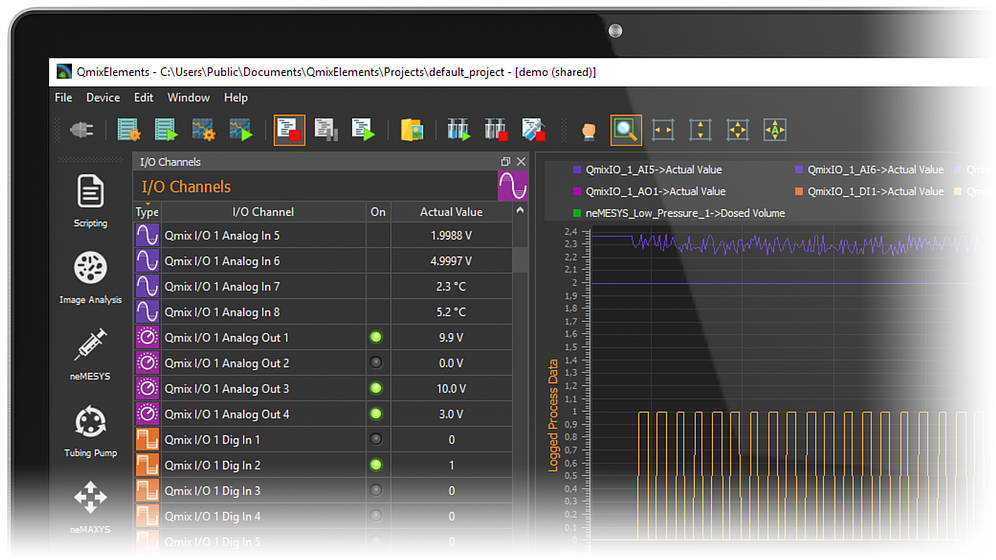This screenshot has width=996, height=560.
Task: Turn off Analog Out 1 channel LED
Action: coord(377,338)
